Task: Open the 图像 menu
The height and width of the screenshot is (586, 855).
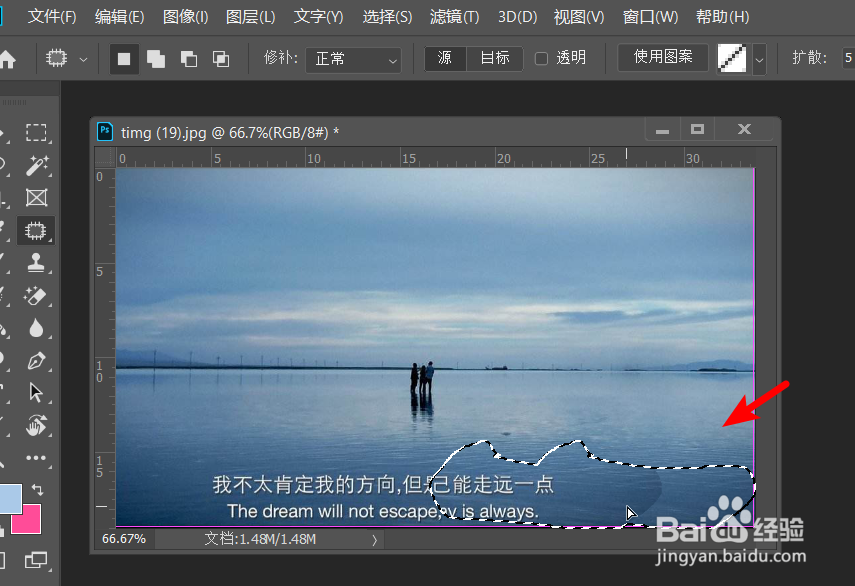Action: coord(185,16)
